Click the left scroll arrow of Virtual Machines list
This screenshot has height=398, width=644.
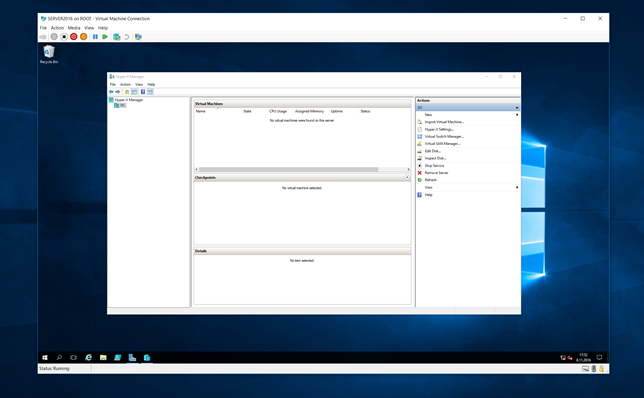coord(197,170)
